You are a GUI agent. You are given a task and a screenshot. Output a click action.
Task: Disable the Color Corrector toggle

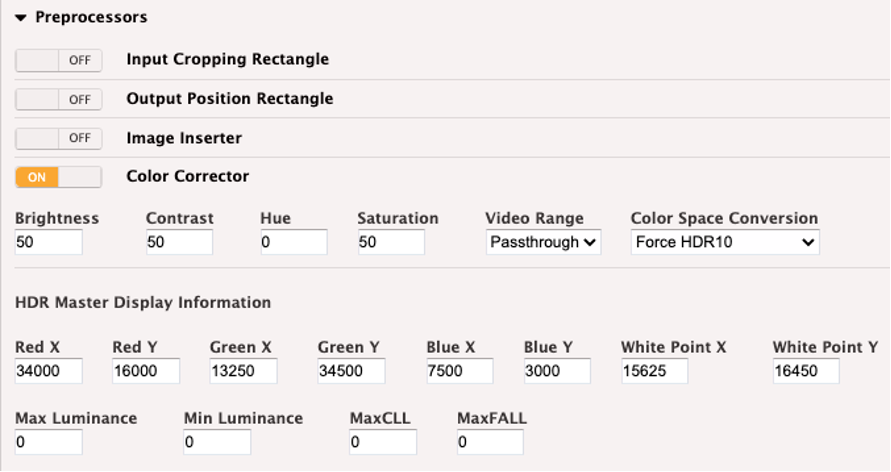tap(59, 177)
